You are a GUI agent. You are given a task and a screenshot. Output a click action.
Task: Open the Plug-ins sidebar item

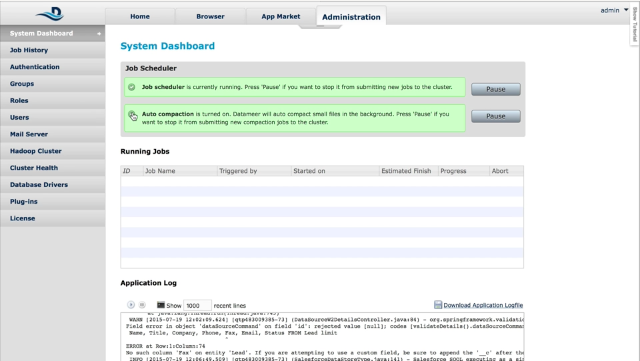[x=52, y=201]
